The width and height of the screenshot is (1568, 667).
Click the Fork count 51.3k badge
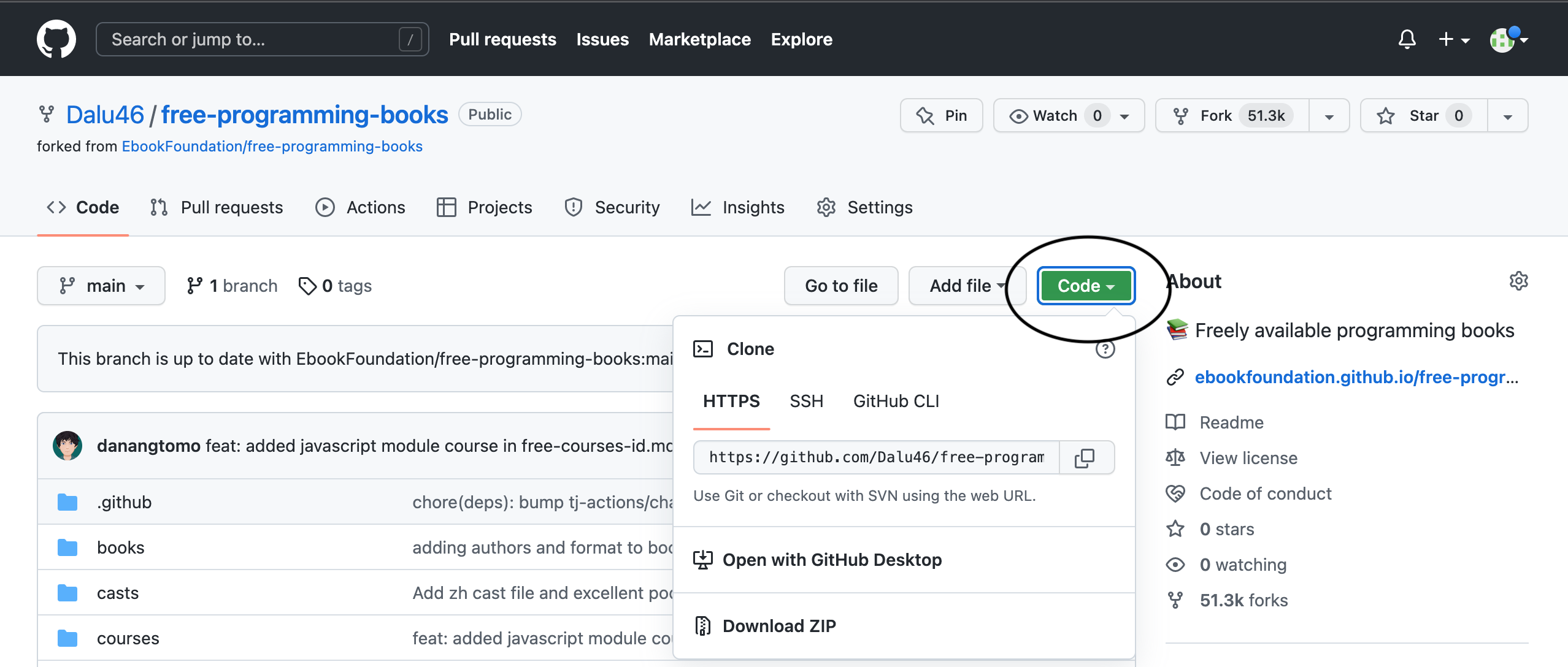[1266, 115]
